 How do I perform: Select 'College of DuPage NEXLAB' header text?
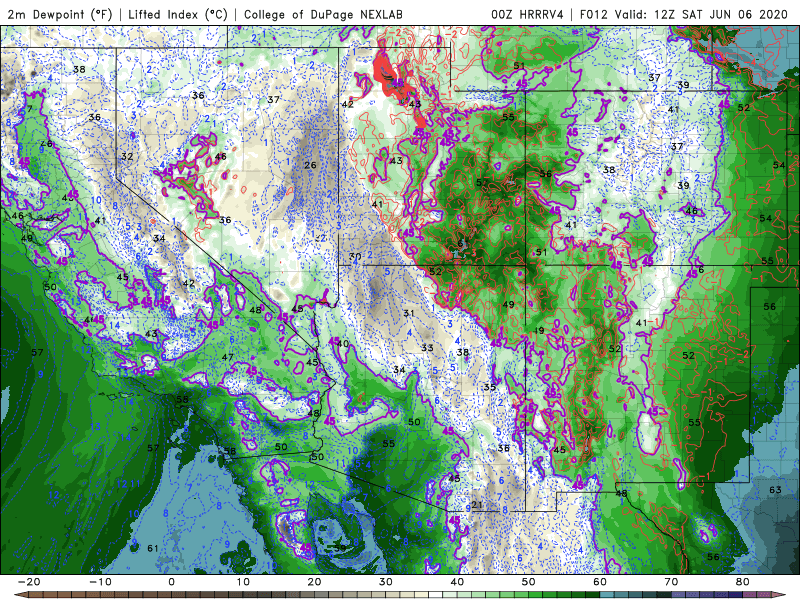pos(323,14)
